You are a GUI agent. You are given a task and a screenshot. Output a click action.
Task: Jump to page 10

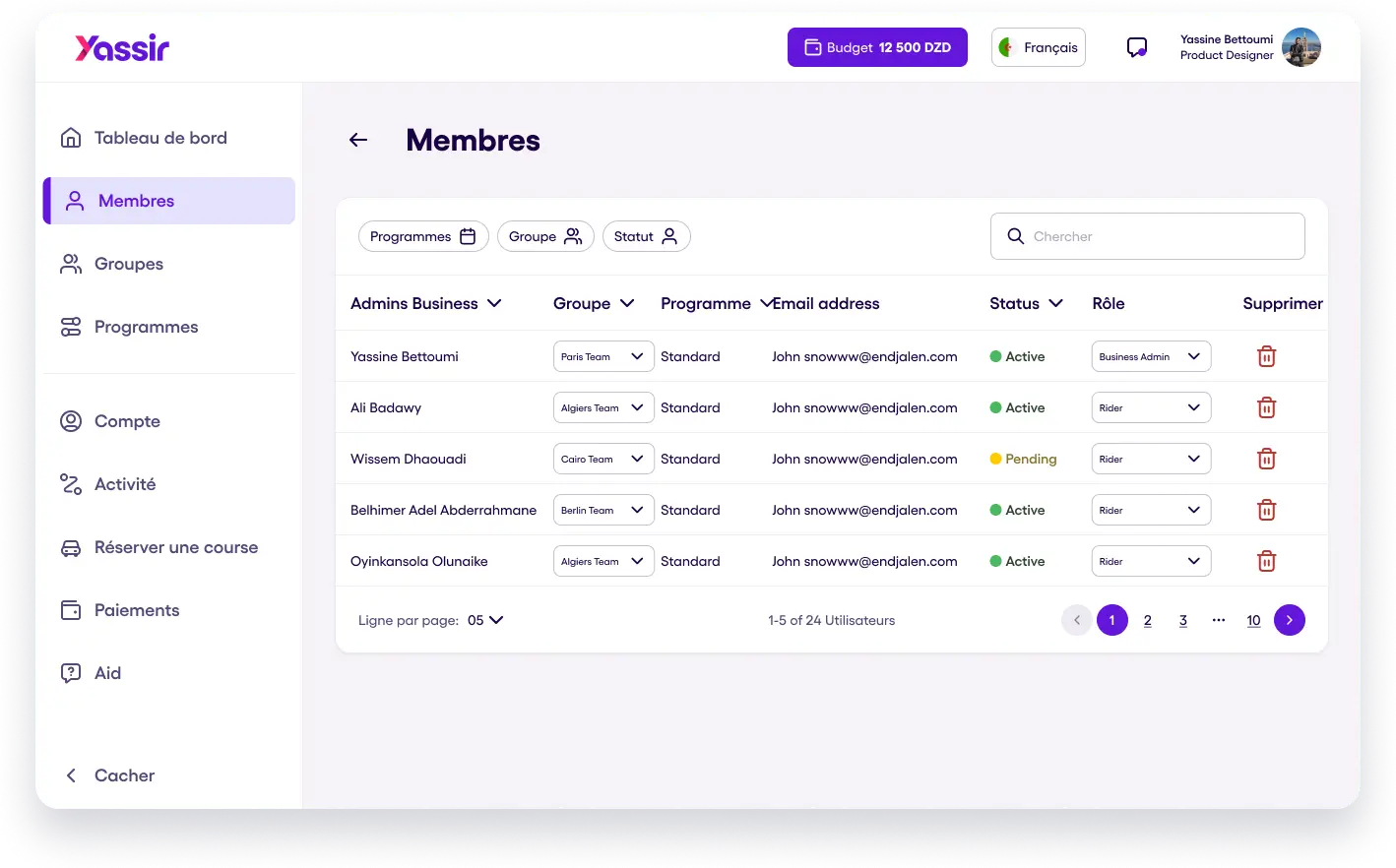1254,620
